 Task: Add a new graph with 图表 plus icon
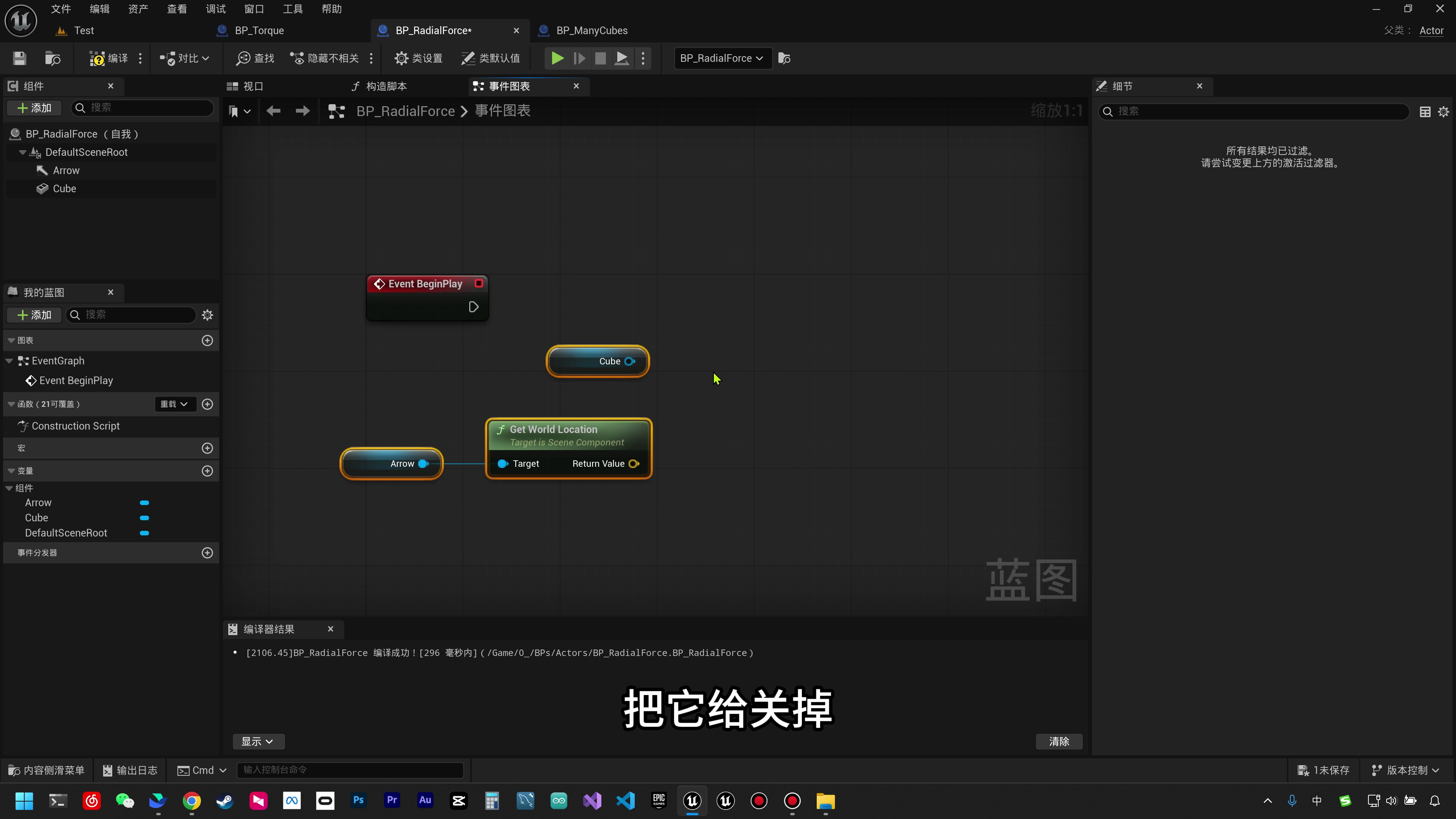point(207,340)
